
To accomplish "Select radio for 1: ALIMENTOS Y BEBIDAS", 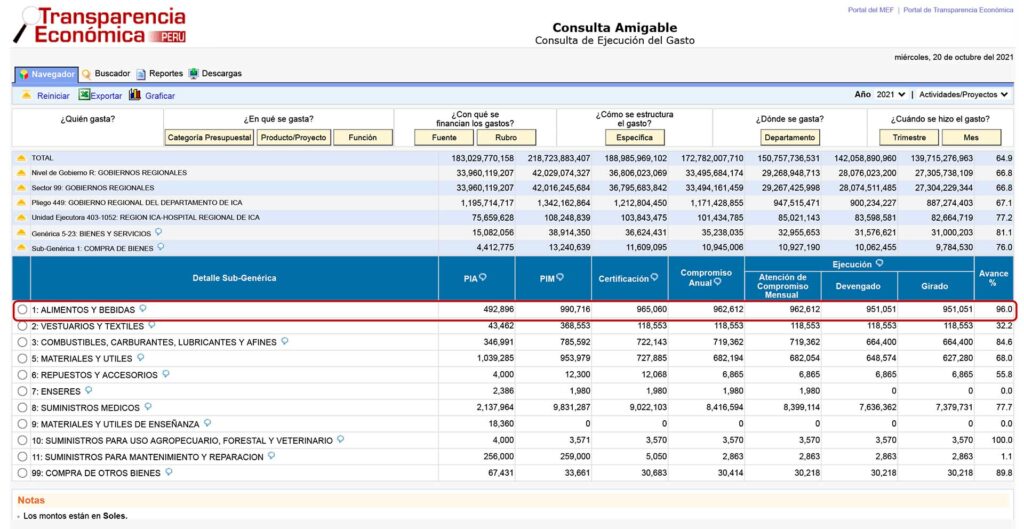I will click(23, 310).
